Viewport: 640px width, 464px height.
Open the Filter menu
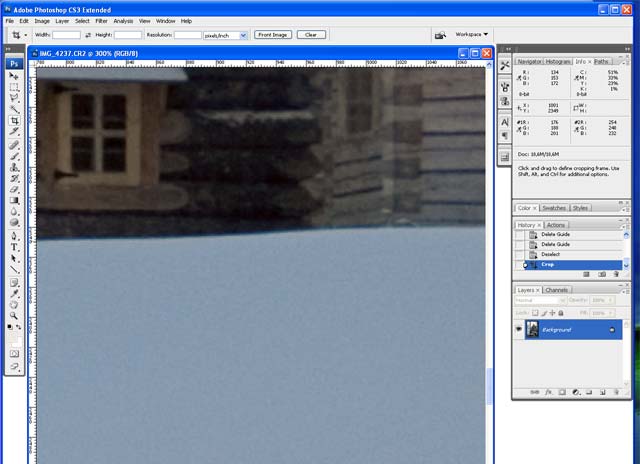coord(102,20)
